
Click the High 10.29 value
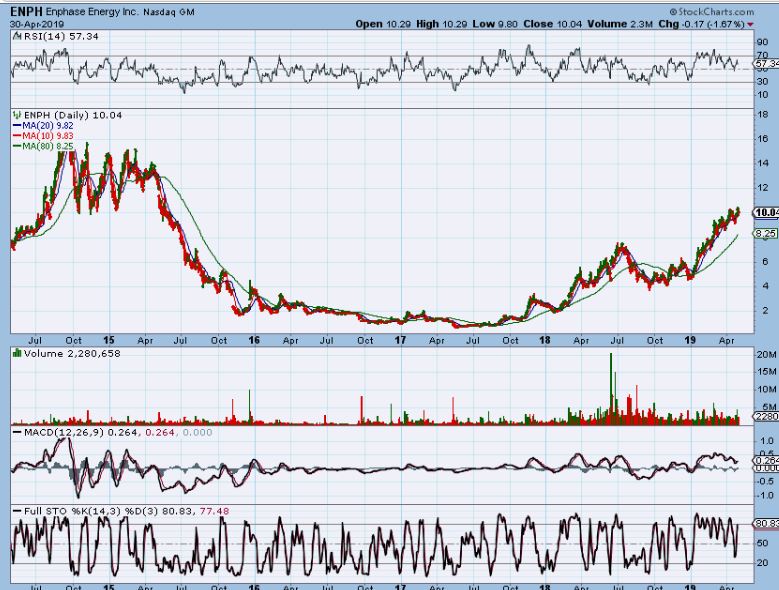click(442, 24)
